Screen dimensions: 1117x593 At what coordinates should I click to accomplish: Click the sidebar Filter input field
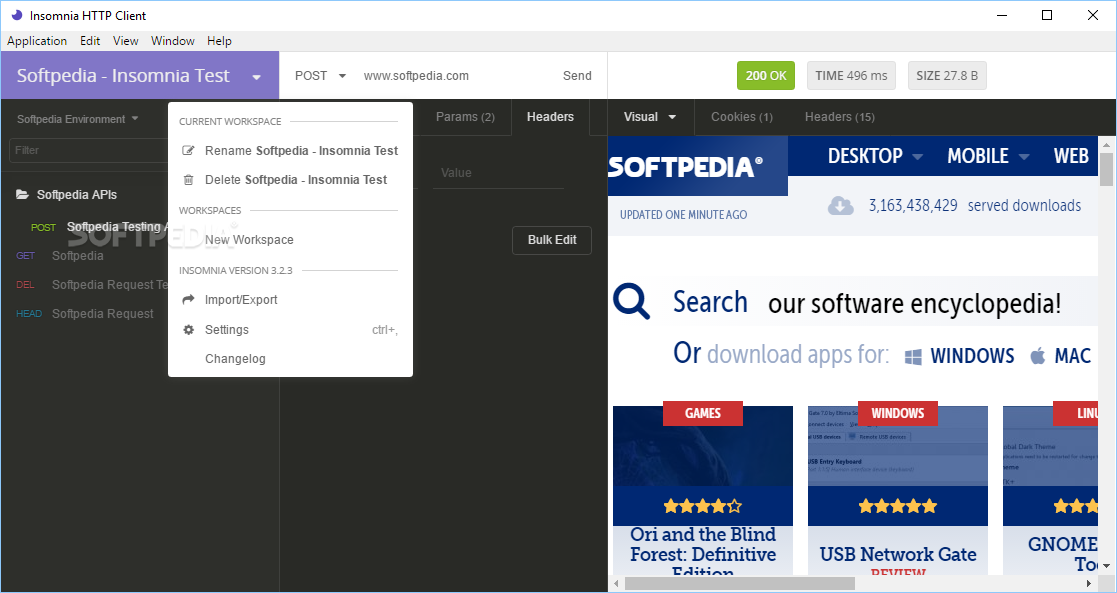click(x=89, y=150)
